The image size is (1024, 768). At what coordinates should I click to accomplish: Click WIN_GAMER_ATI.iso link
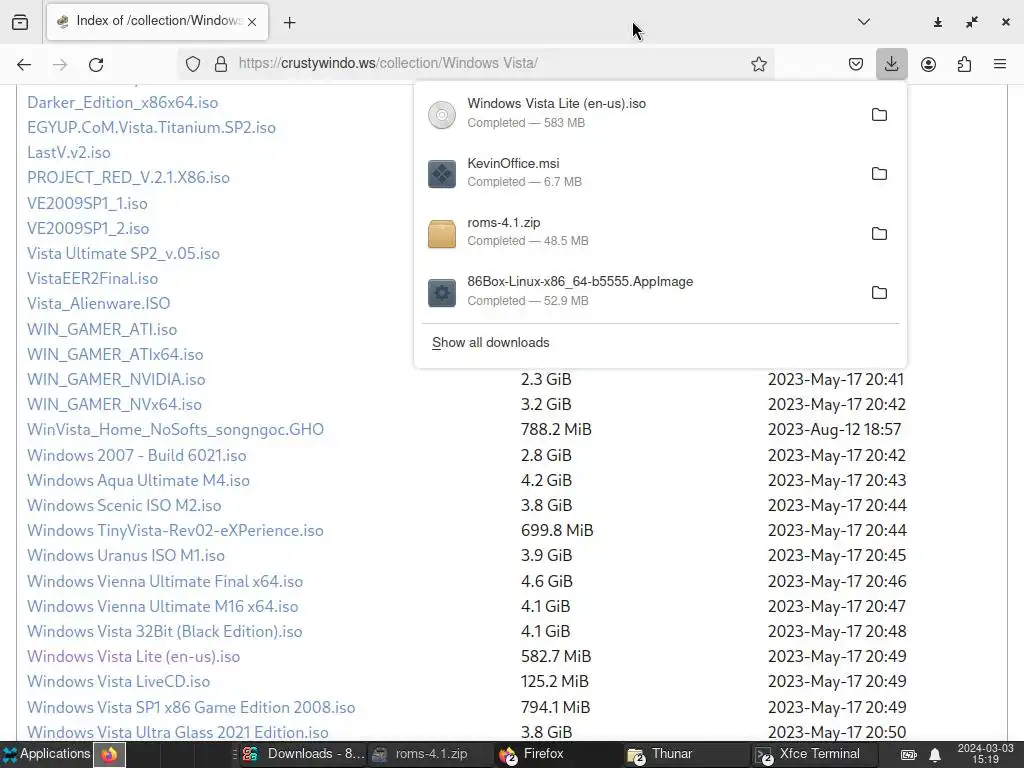[102, 330]
